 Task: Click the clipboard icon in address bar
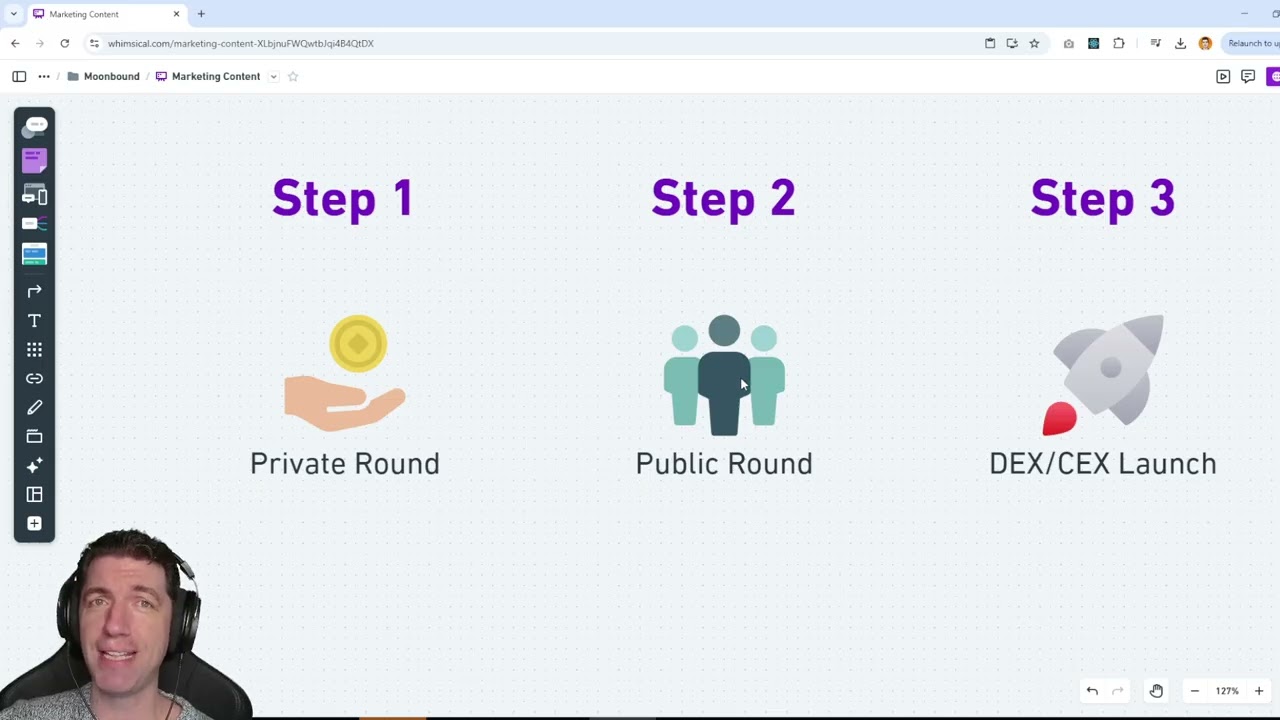point(990,43)
